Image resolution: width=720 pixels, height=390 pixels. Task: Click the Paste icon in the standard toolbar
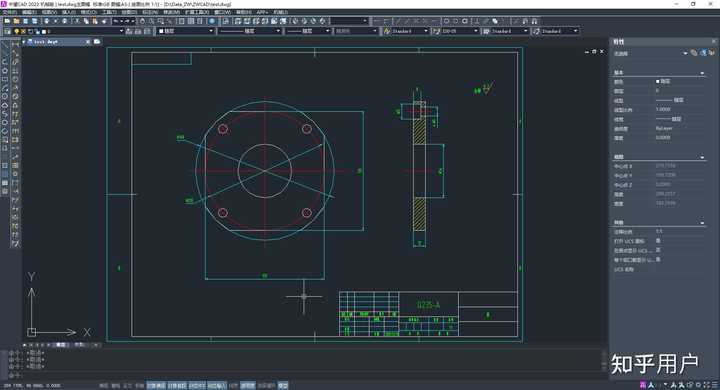[x=95, y=21]
